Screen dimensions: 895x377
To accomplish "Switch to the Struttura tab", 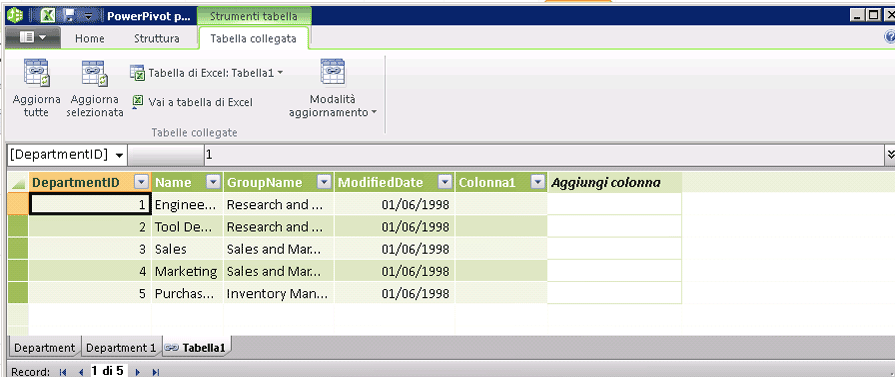I will click(x=157, y=39).
